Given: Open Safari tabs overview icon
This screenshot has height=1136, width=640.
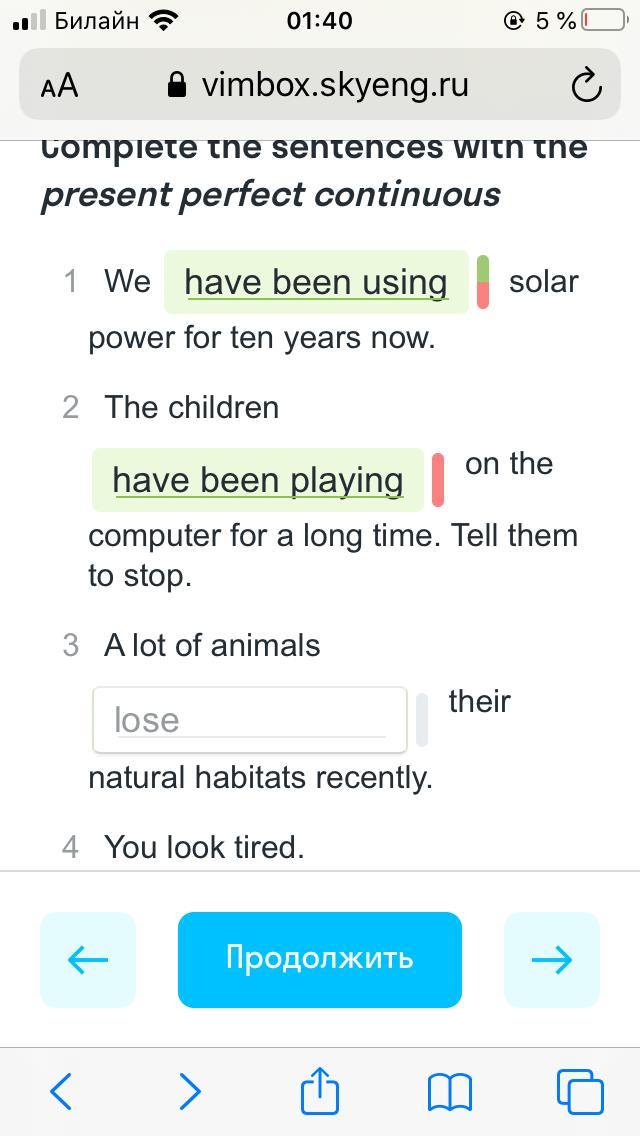Looking at the screenshot, I should (x=580, y=1091).
